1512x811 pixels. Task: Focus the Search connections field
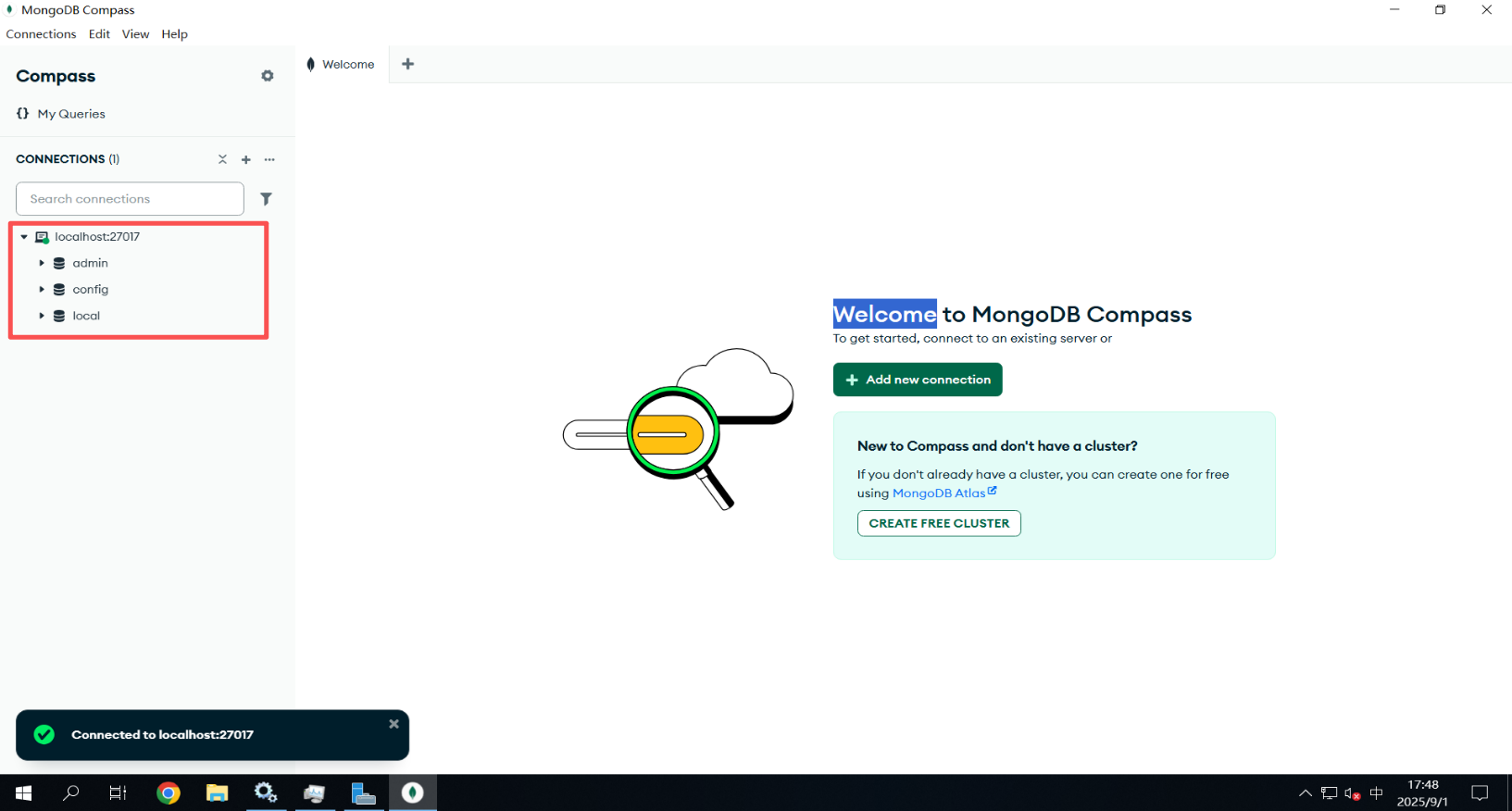point(130,199)
